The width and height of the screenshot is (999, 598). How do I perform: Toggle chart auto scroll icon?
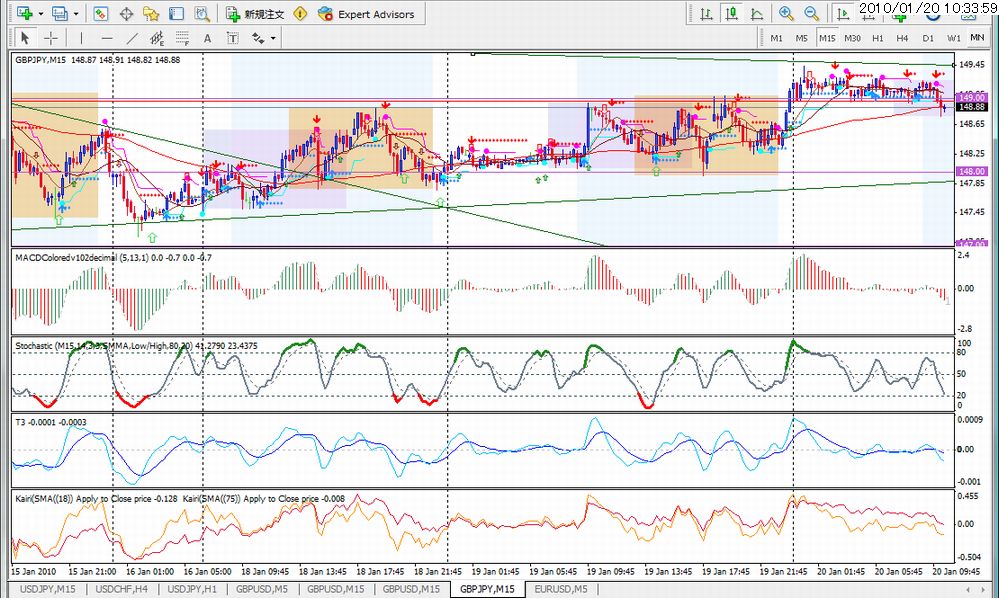coord(842,13)
